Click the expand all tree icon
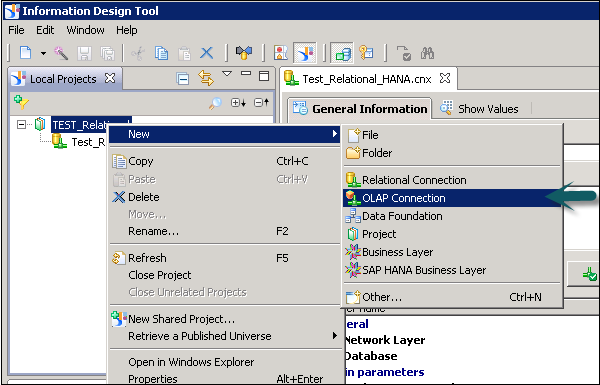600x385 pixels. [x=238, y=103]
